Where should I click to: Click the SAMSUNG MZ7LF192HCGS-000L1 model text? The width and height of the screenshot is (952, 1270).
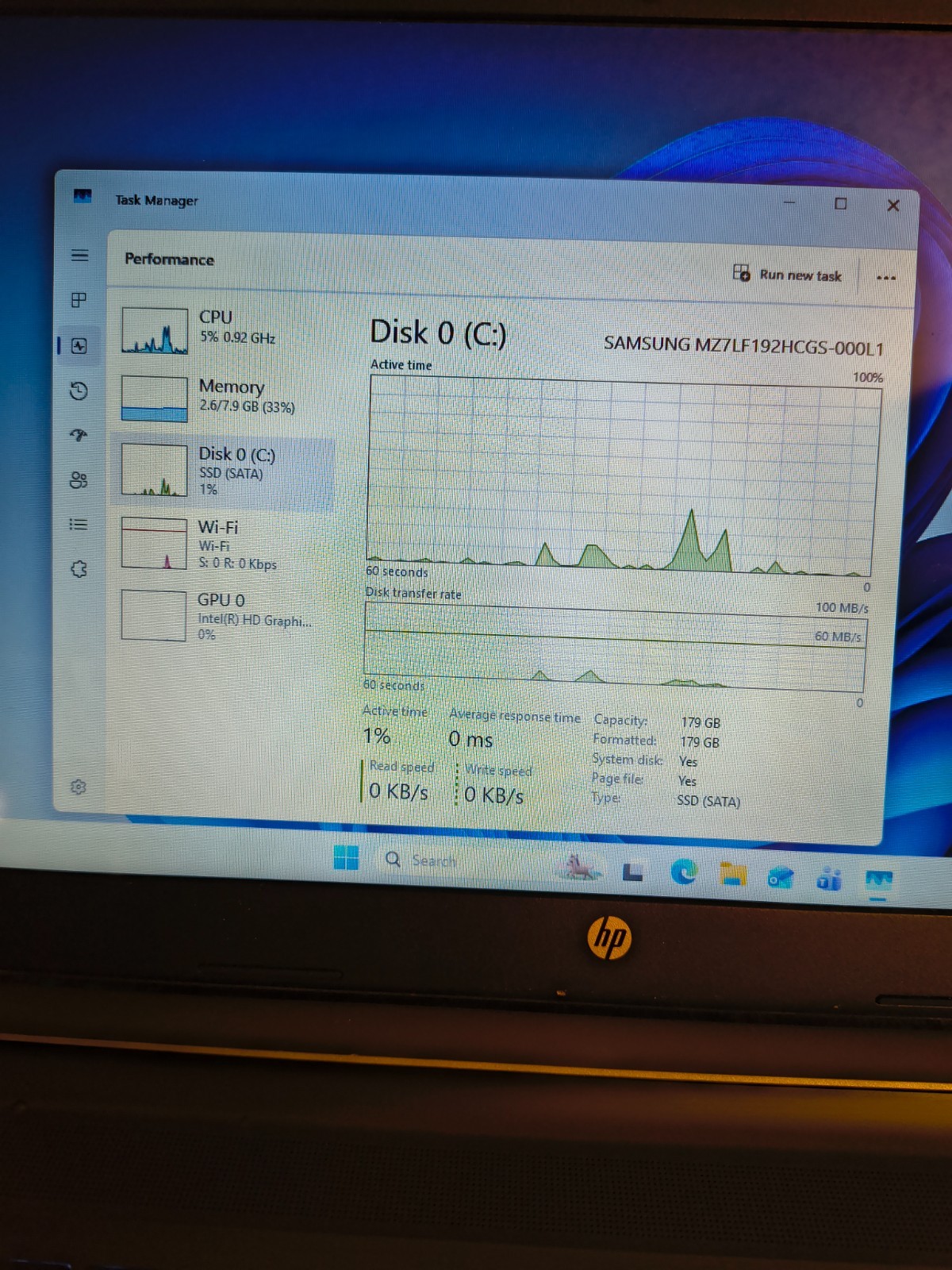743,345
